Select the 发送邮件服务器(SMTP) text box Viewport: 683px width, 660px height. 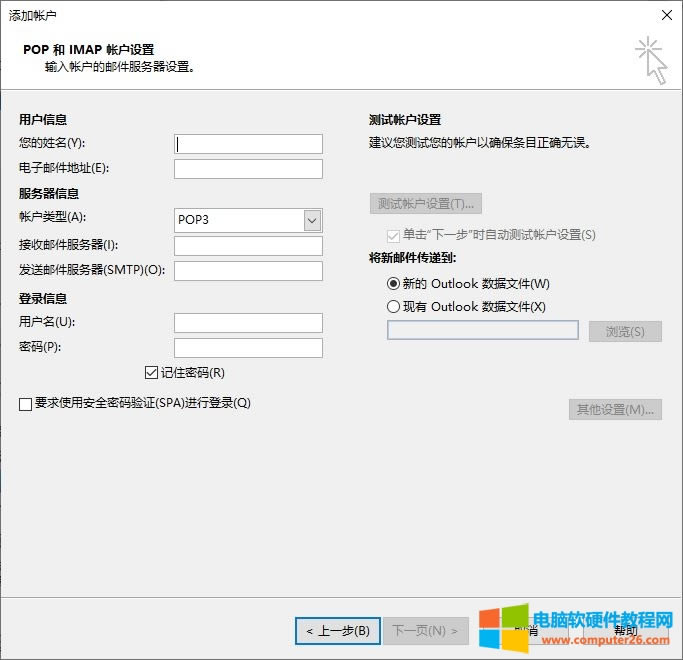point(248,271)
